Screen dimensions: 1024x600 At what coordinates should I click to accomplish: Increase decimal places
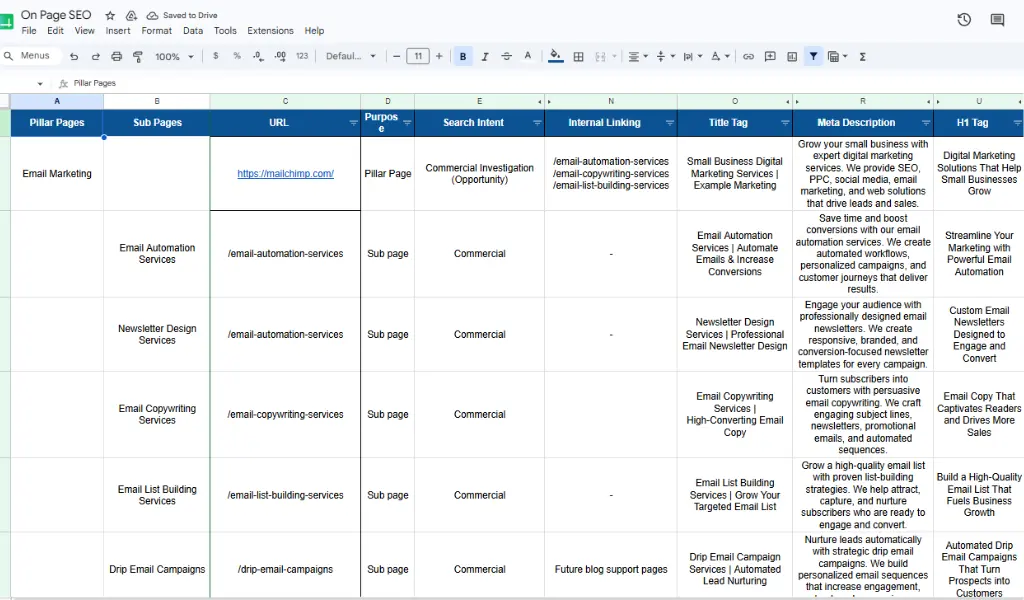click(280, 57)
